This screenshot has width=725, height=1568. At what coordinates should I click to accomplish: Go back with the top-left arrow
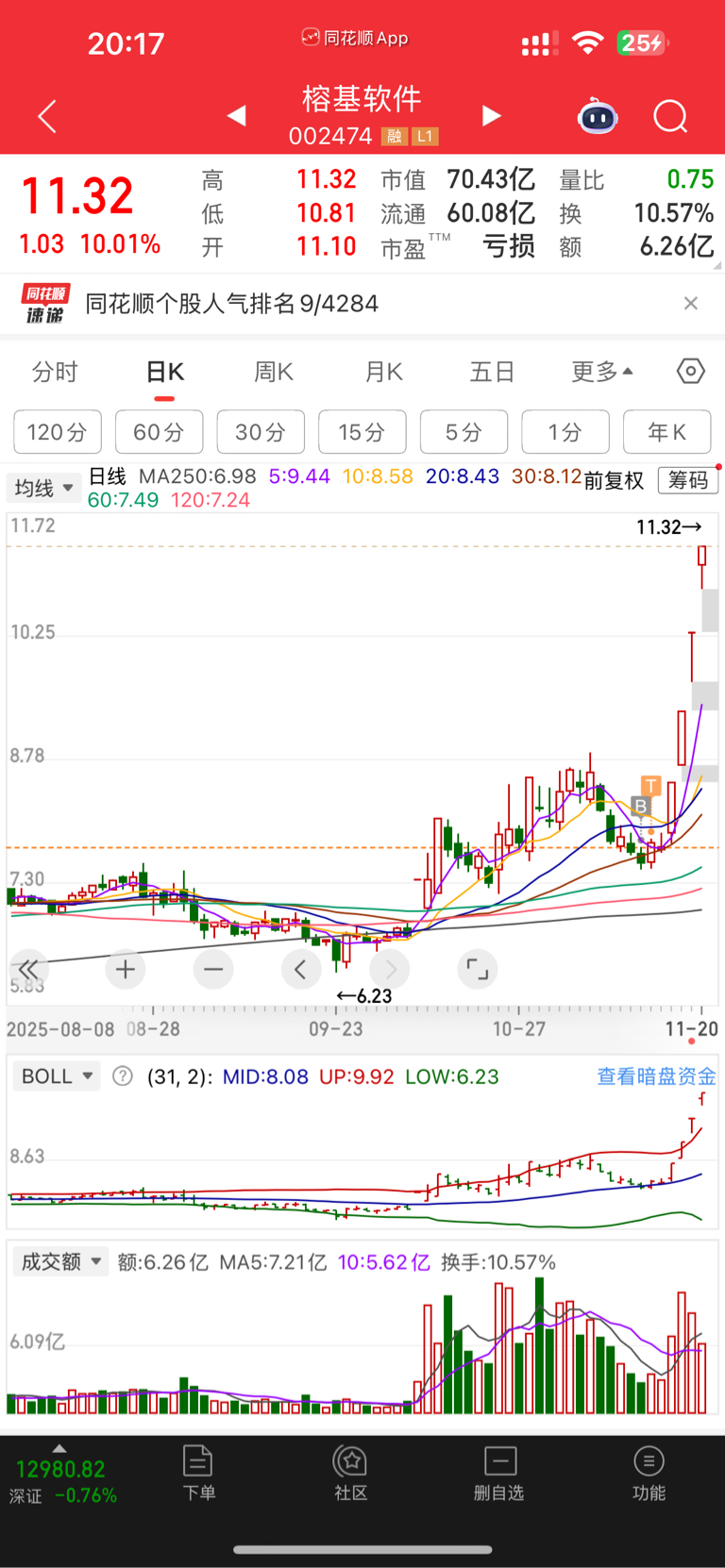pos(47,116)
